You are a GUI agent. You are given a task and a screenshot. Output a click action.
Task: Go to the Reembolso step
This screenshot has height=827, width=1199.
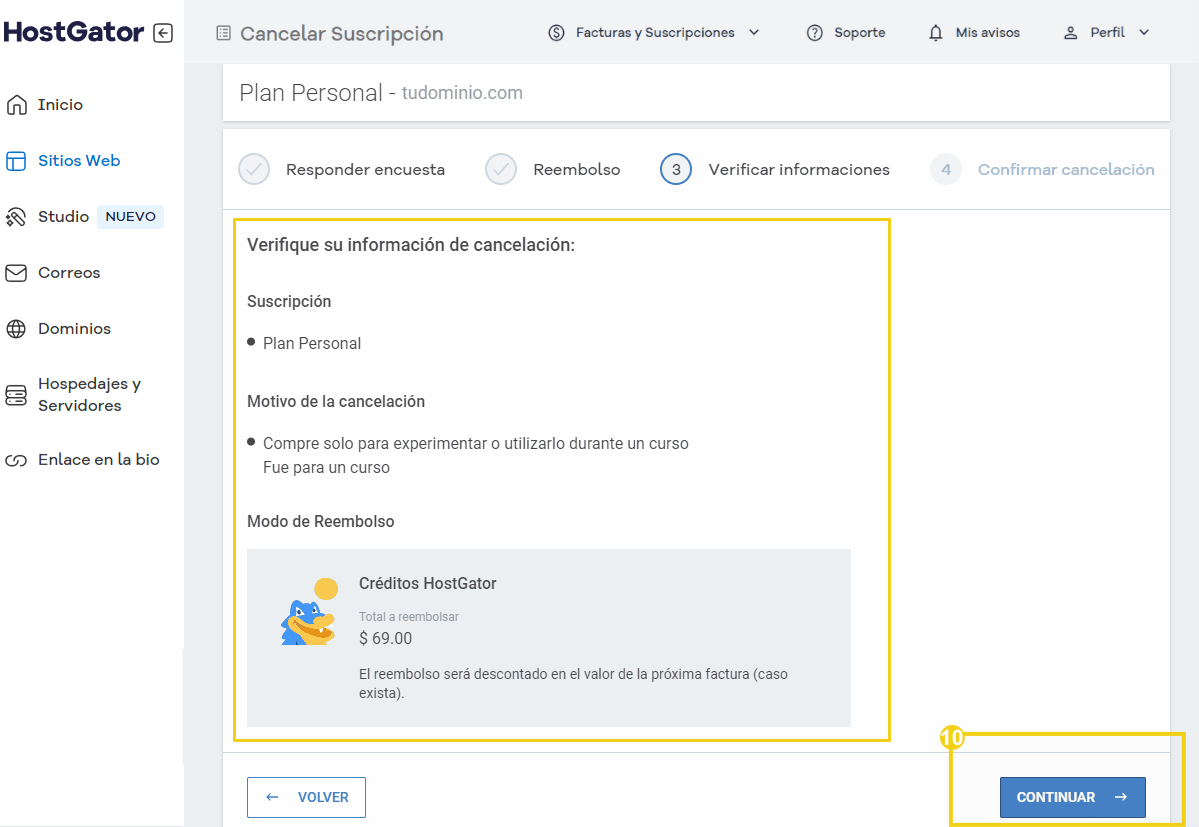[577, 170]
